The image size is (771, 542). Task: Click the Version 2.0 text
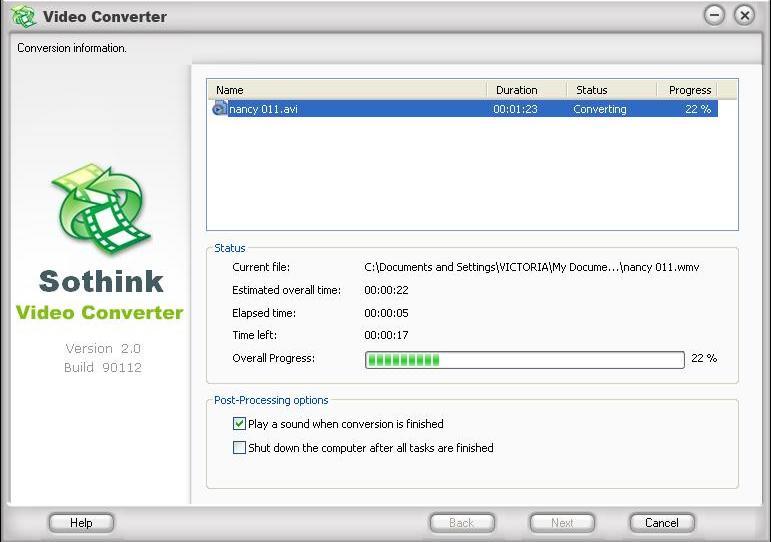click(x=103, y=348)
